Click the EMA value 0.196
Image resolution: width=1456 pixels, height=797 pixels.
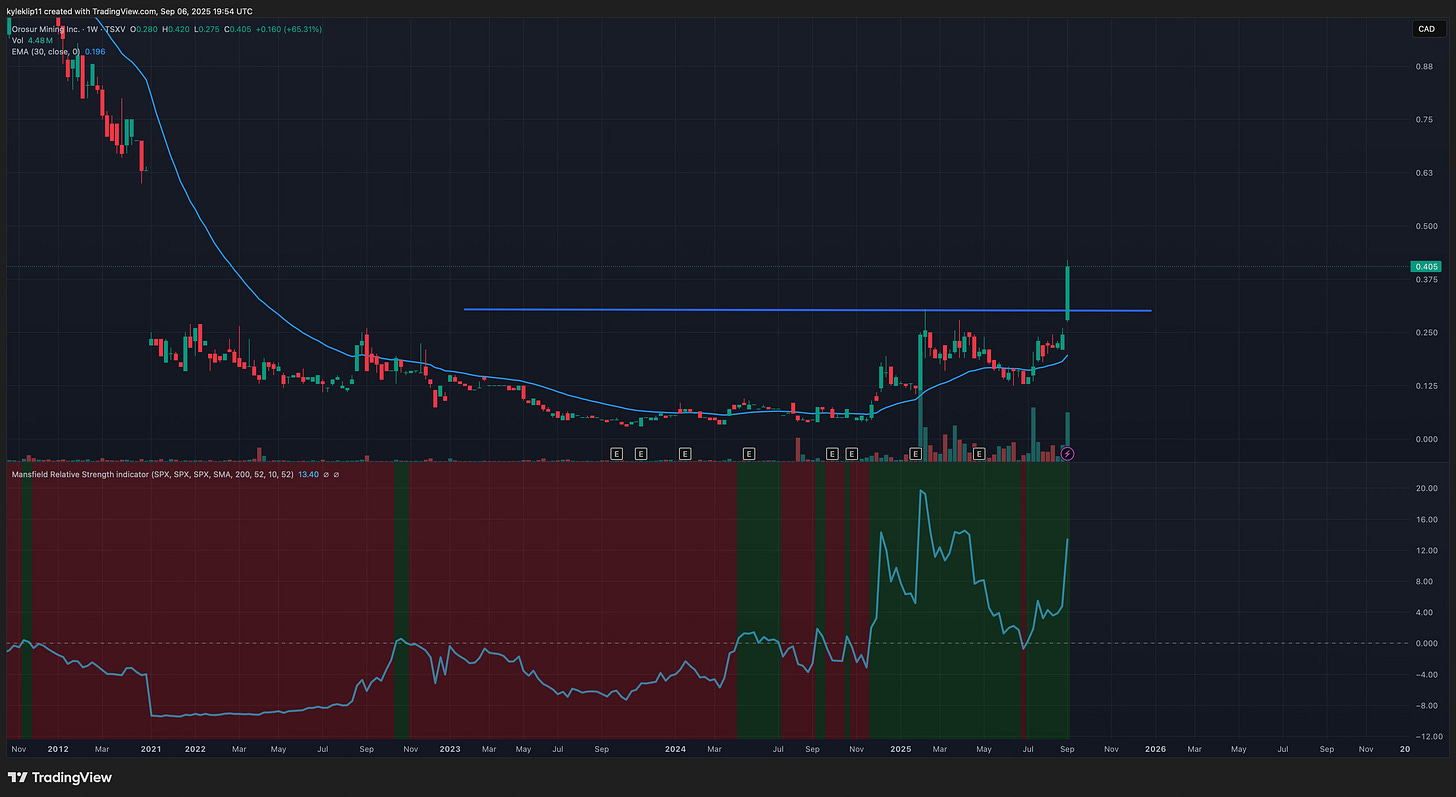[x=95, y=53]
